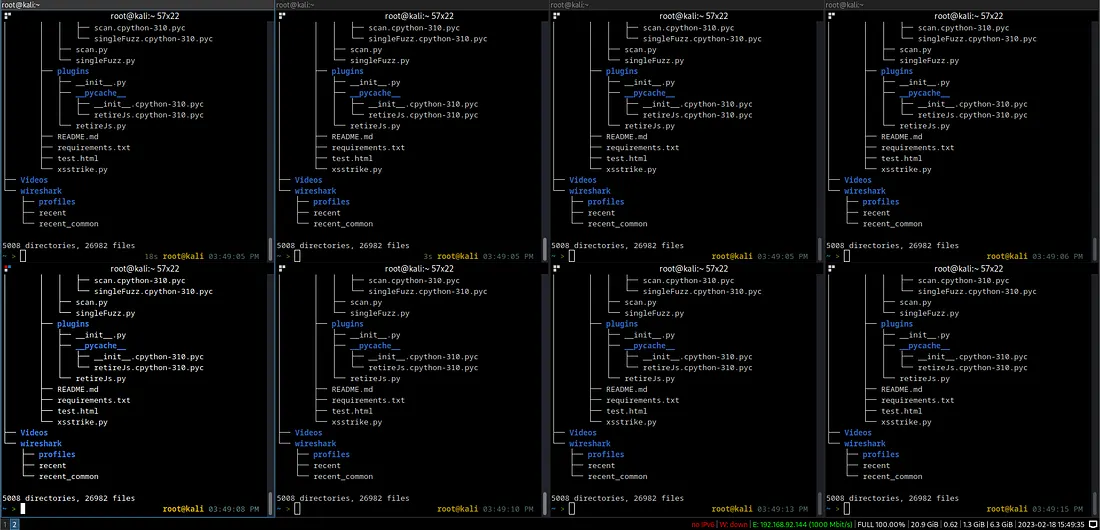This screenshot has width=1100, height=530.
Task: Switch to workspace 1 in the bar
Action: click(x=5, y=523)
